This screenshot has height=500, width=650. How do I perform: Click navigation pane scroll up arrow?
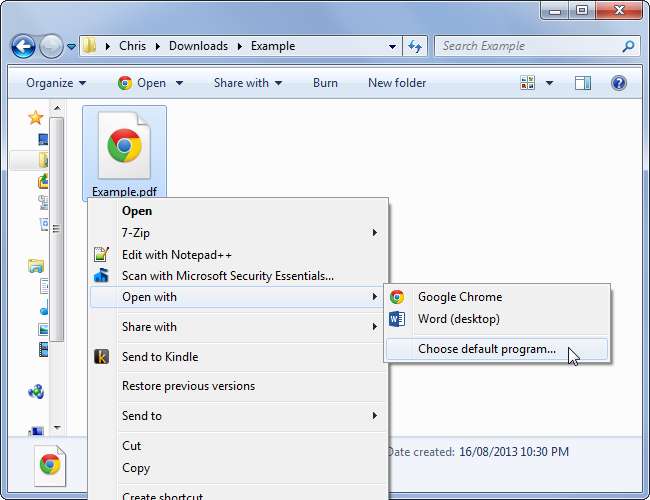[57, 109]
